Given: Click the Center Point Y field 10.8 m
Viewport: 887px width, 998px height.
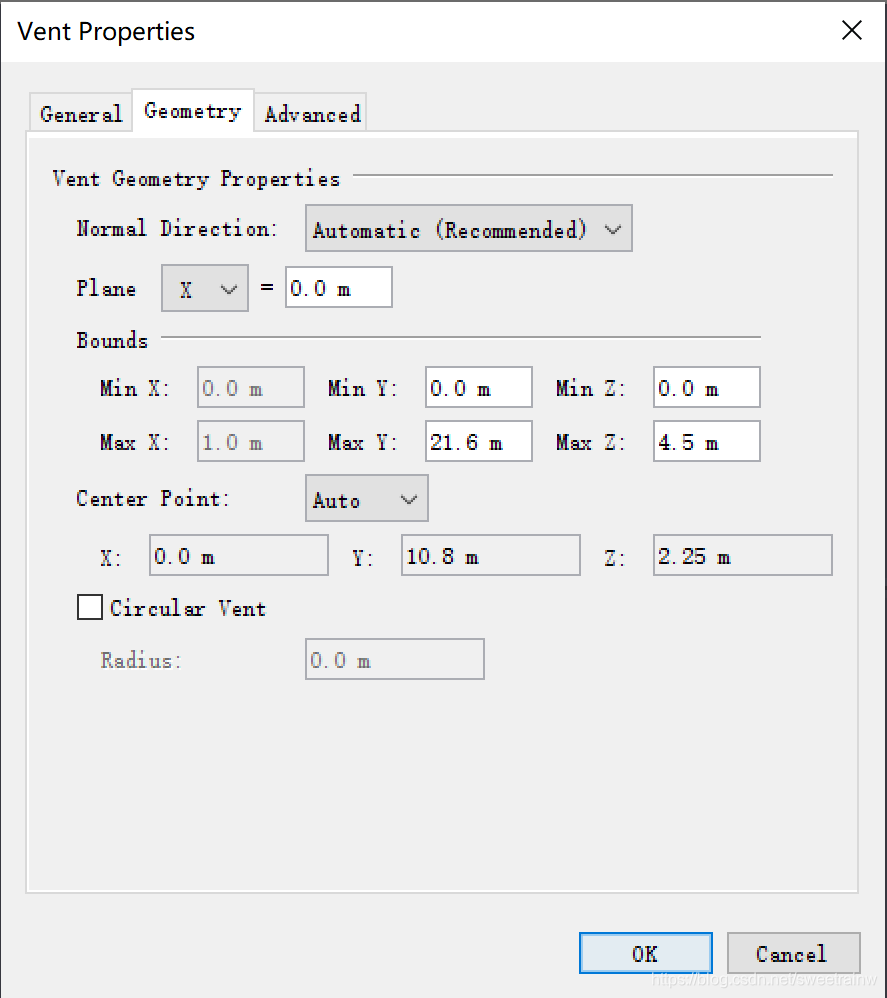Looking at the screenshot, I should [x=491, y=555].
